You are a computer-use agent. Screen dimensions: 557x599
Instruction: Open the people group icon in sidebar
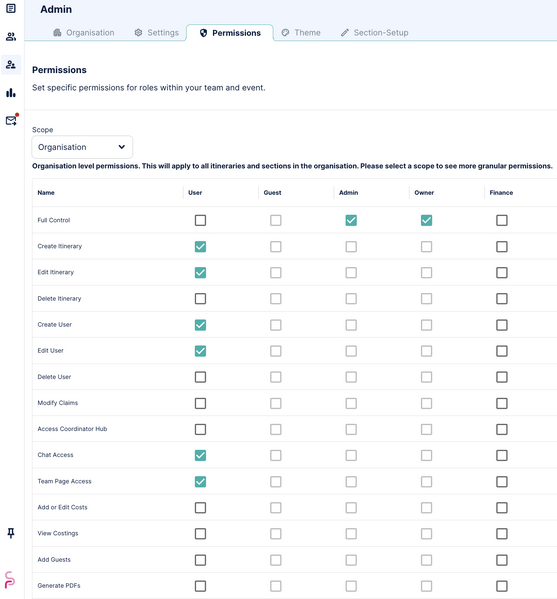pos(11,37)
